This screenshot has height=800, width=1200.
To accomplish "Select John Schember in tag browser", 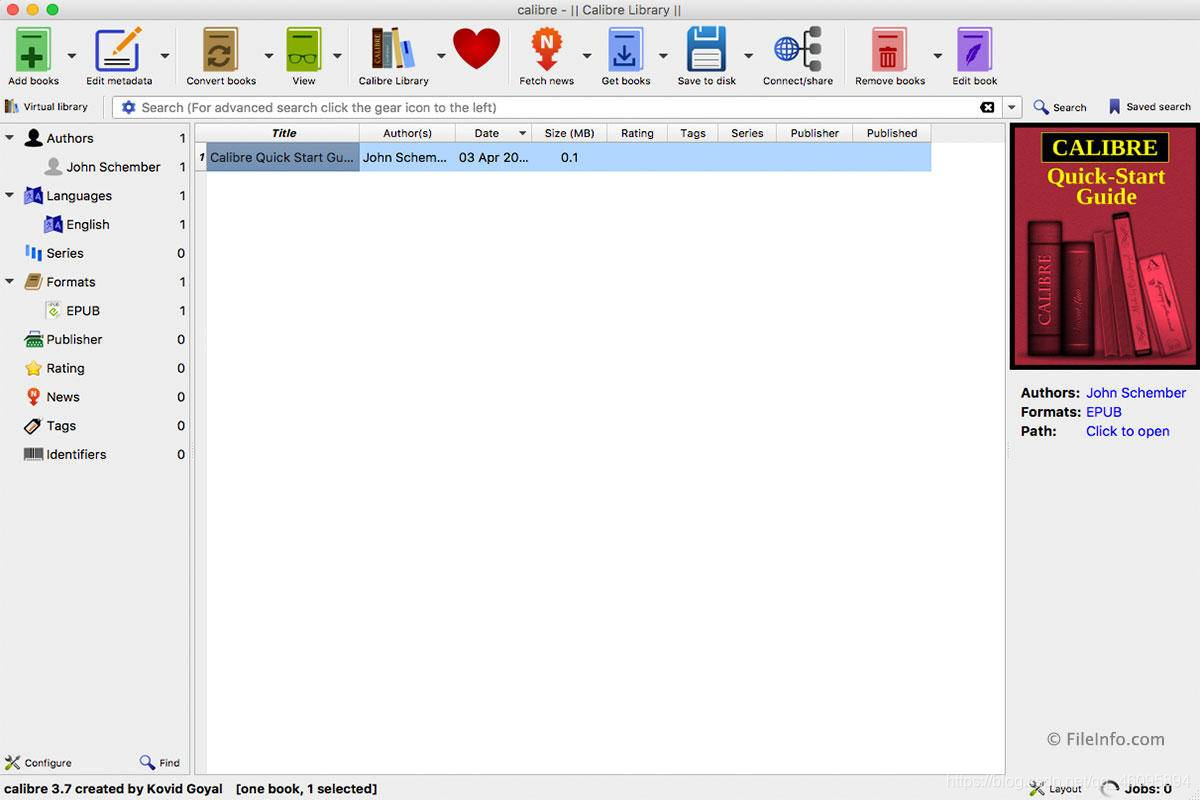I will [x=113, y=167].
